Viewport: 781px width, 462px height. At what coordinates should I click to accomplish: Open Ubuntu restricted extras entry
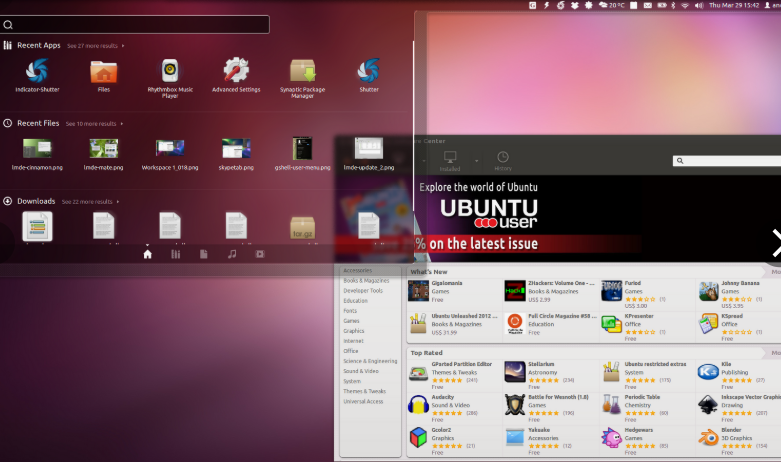point(647,375)
